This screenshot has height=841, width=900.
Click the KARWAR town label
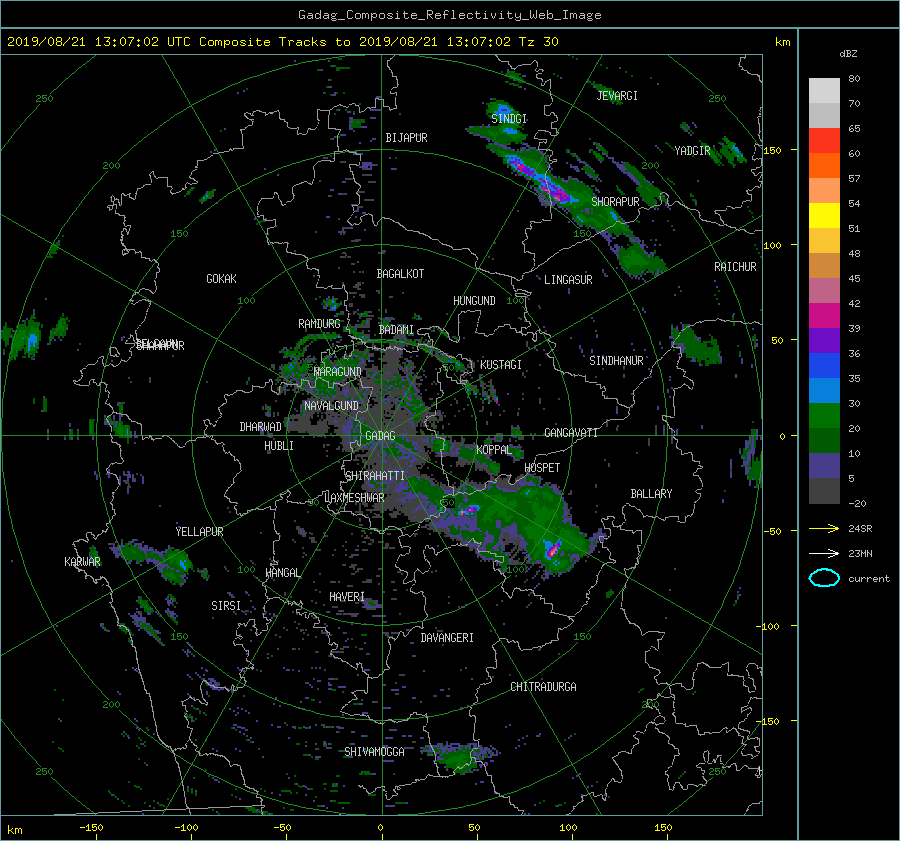[x=82, y=562]
